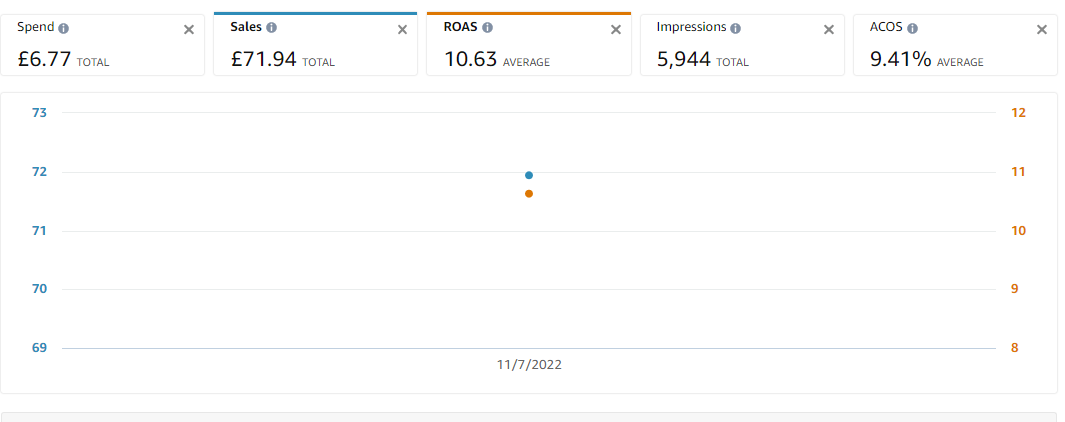Image resolution: width=1065 pixels, height=422 pixels.
Task: Click the orange ROAS data point
Action: (528, 194)
